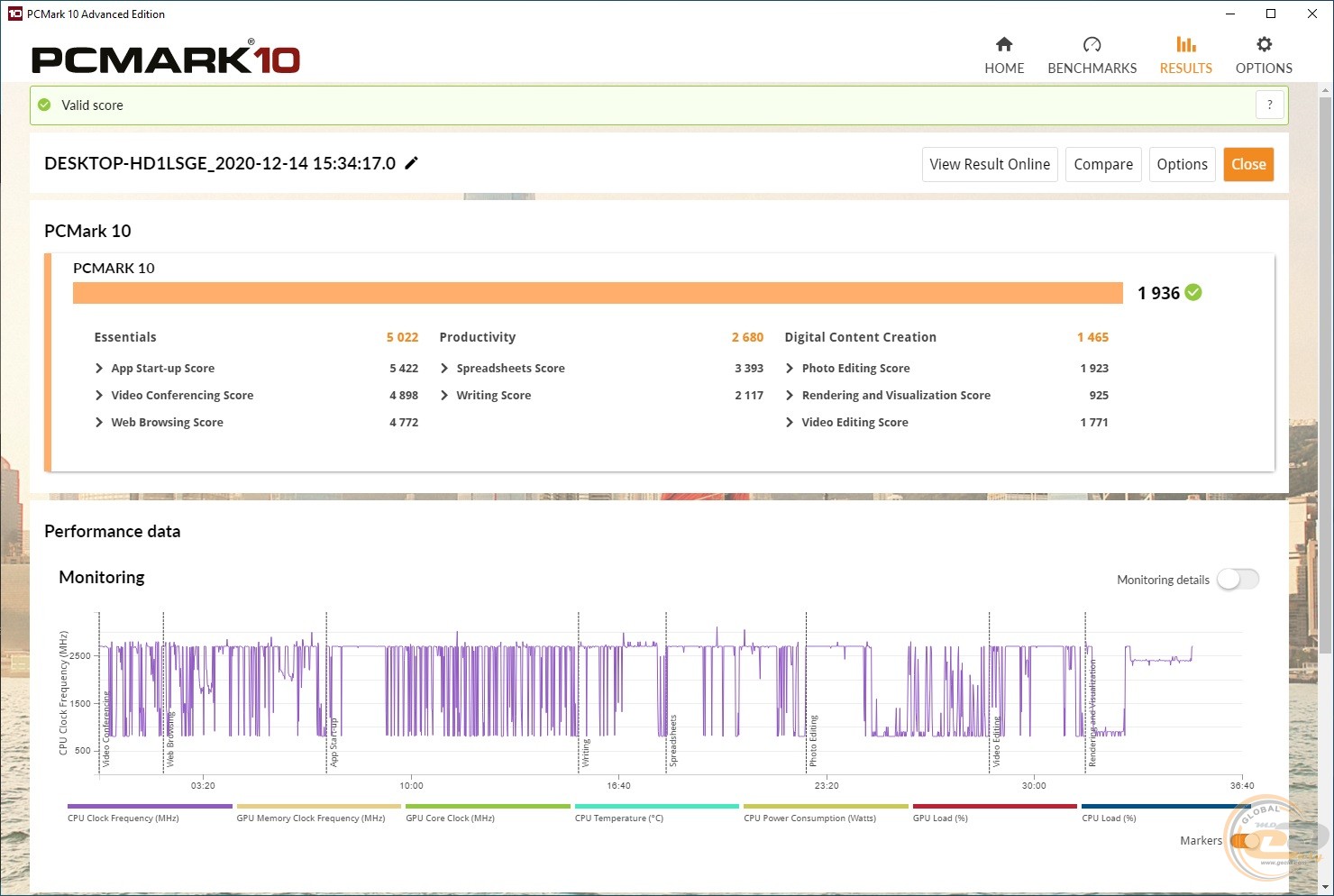Expand the Video Editing Score row
Screen dimensions: 1334x896
[x=790, y=422]
